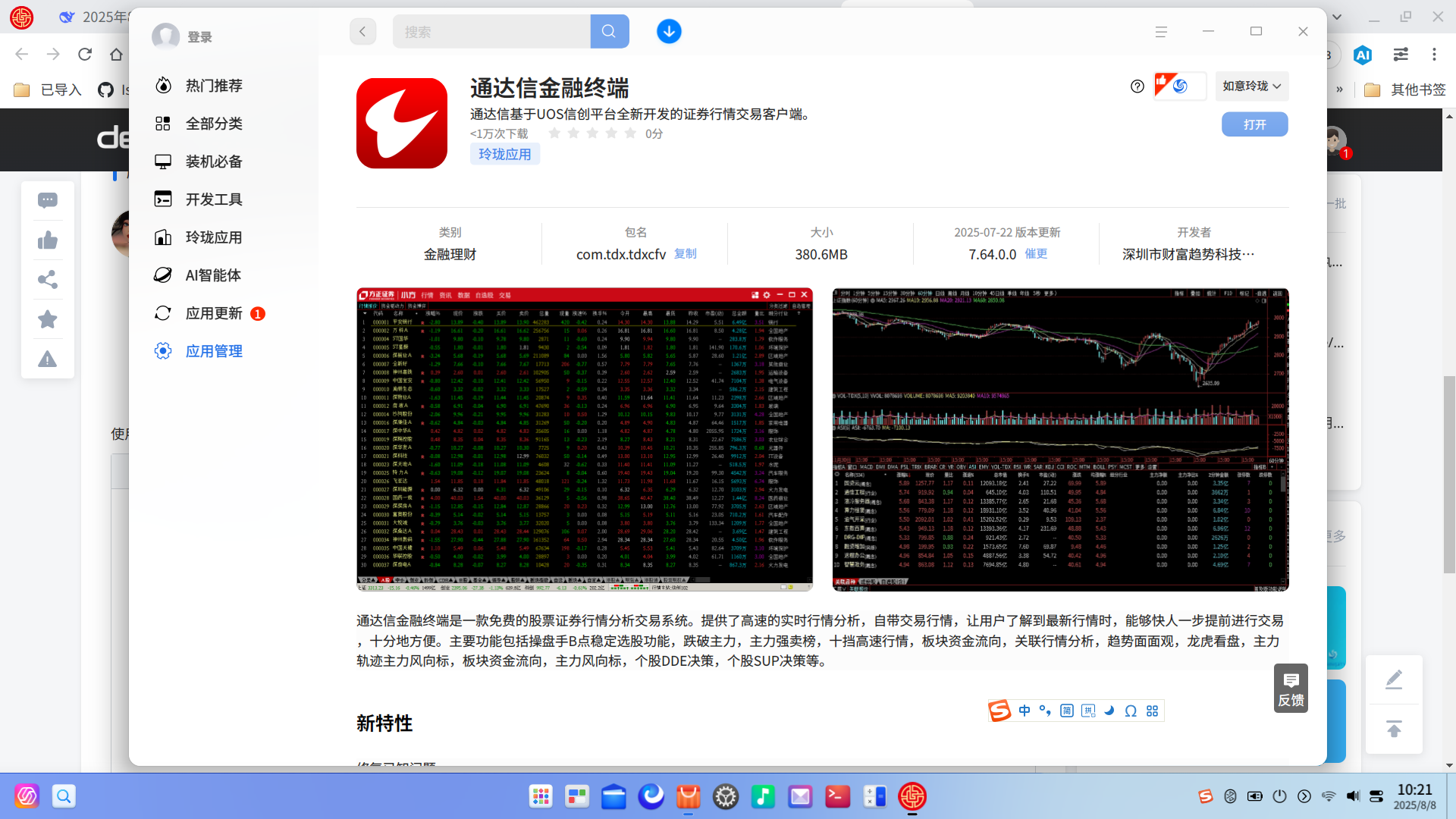Expand the browser bookmarks overflow chevron
This screenshot has height=819, width=1456.
click(x=1339, y=89)
